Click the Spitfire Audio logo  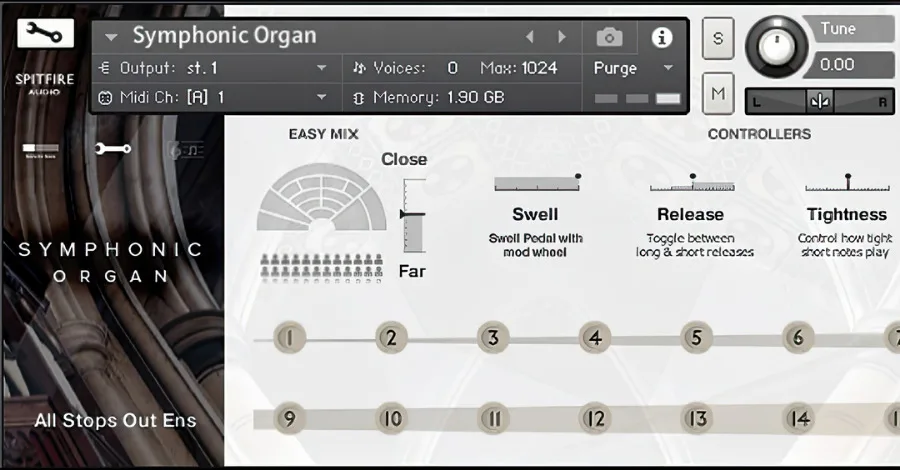[x=45, y=83]
